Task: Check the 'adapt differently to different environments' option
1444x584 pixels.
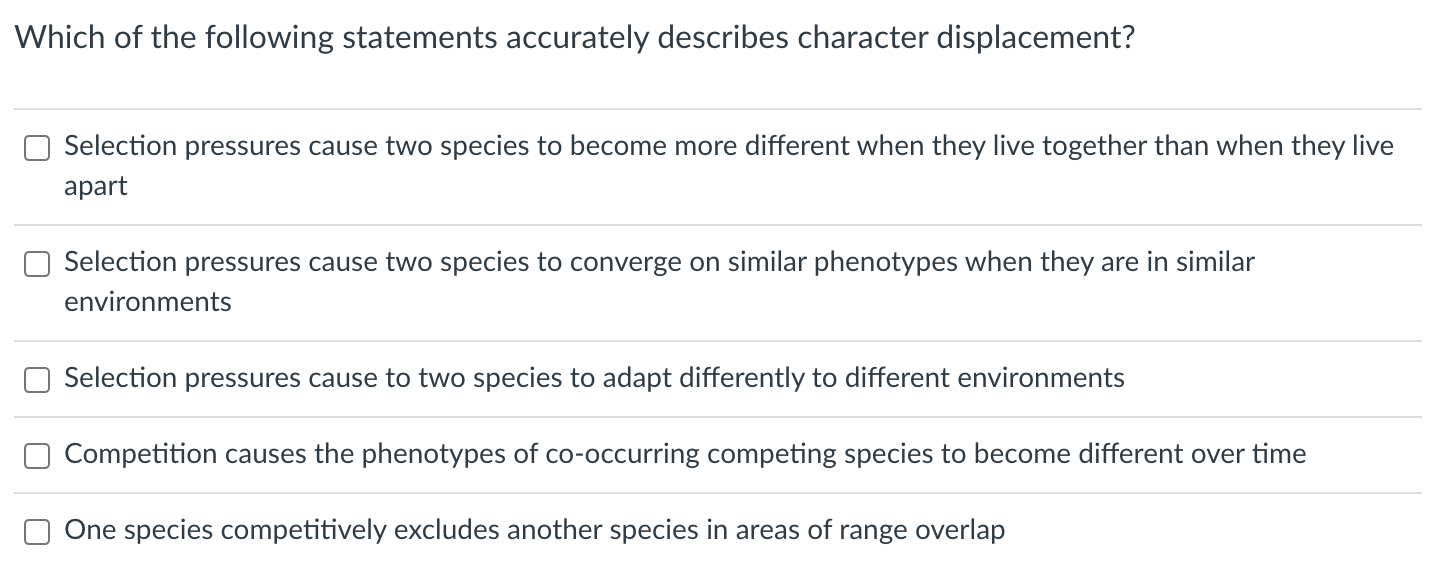Action: pyautogui.click(x=37, y=379)
